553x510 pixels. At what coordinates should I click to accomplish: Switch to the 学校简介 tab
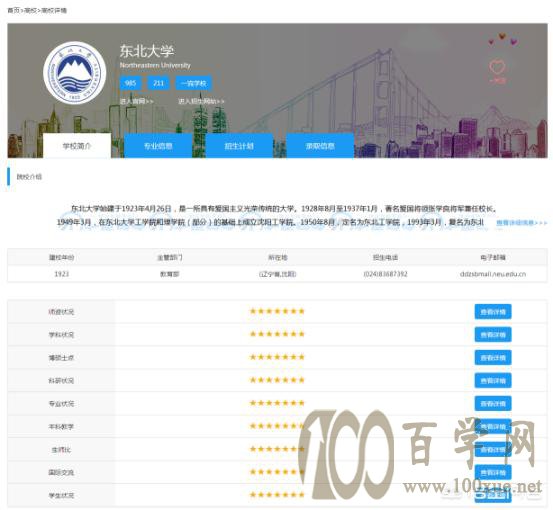click(x=77, y=146)
